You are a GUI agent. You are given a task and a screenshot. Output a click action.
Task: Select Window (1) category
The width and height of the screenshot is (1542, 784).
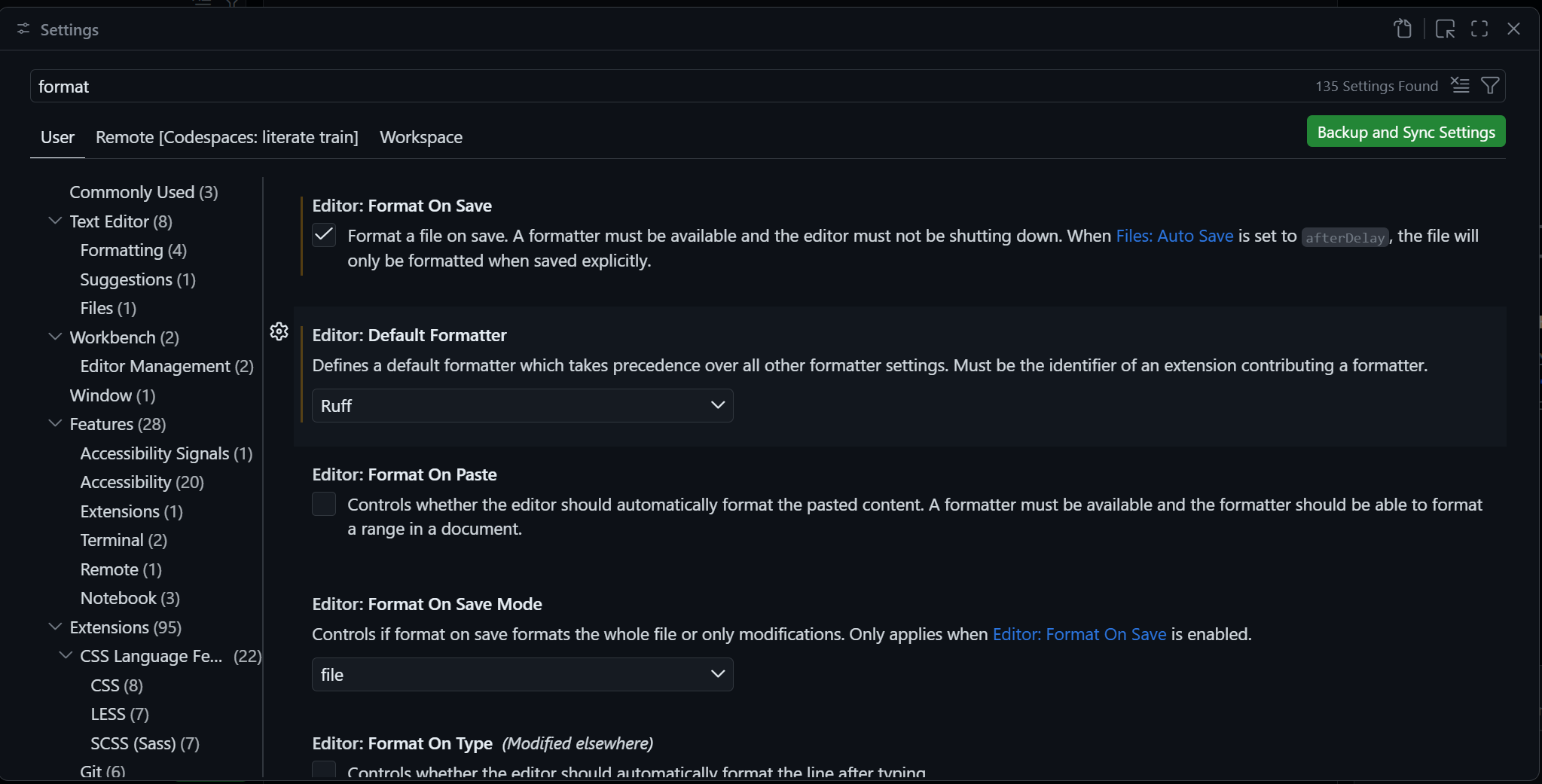pyautogui.click(x=112, y=395)
